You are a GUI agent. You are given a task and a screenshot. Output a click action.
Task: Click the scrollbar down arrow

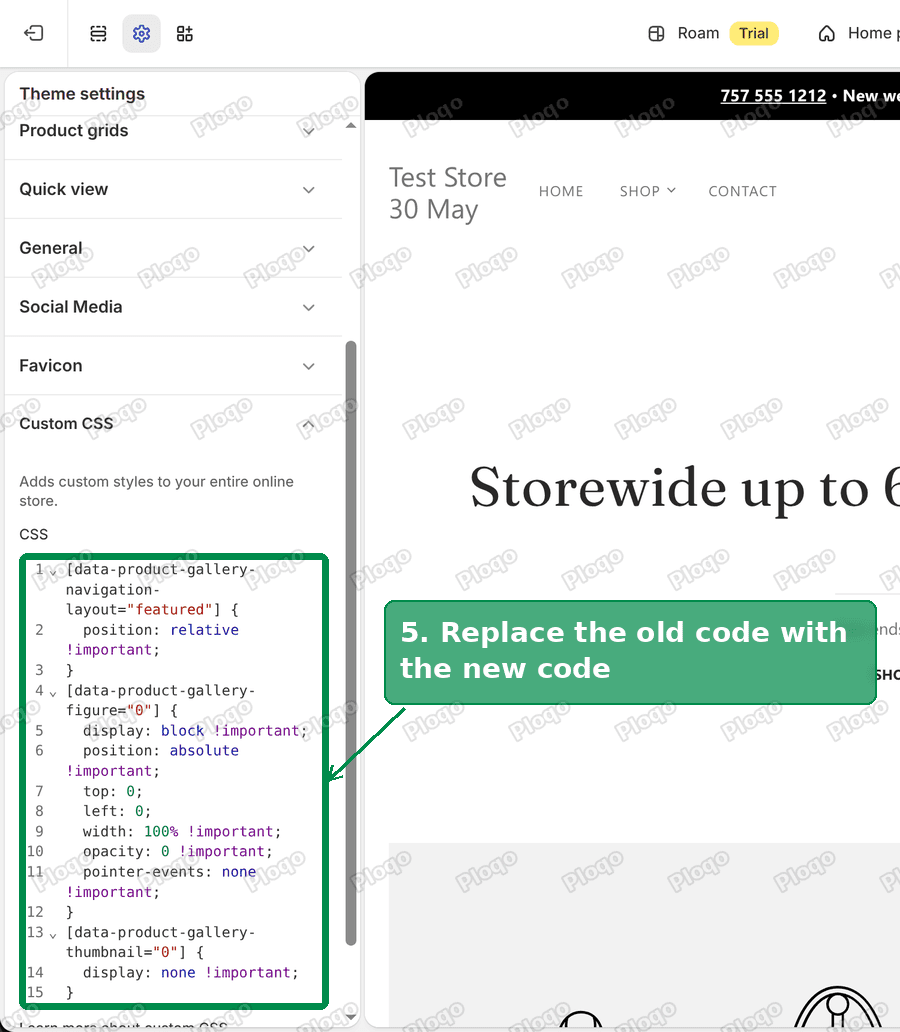pos(351,1017)
